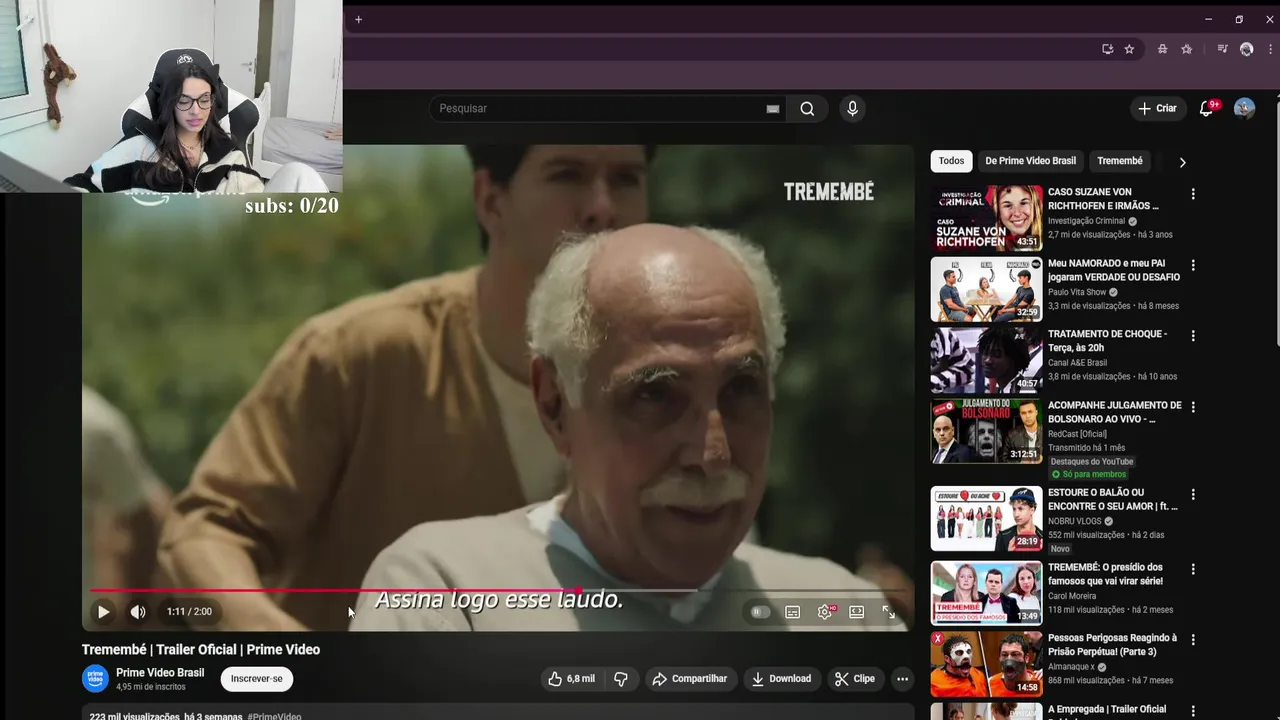Mute the video volume speaker icon

point(138,612)
